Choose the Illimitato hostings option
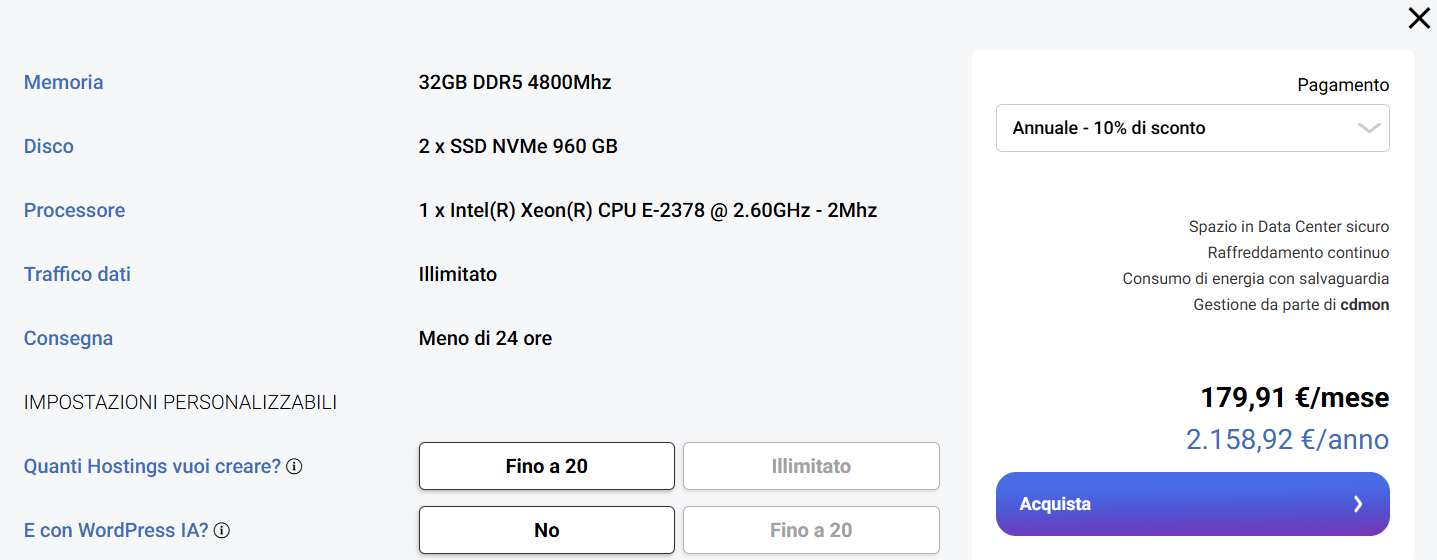The width and height of the screenshot is (1437, 560). (x=811, y=466)
